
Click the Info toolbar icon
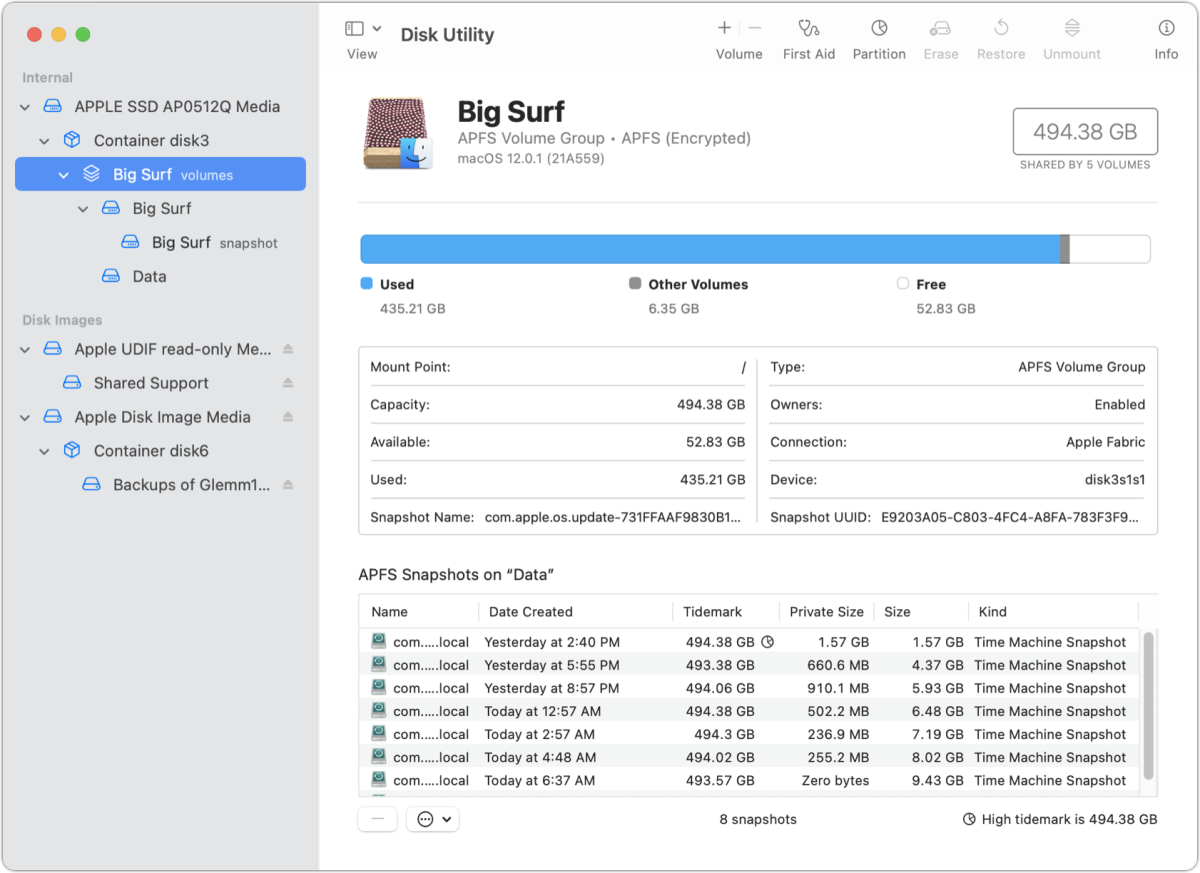pyautogui.click(x=1166, y=29)
